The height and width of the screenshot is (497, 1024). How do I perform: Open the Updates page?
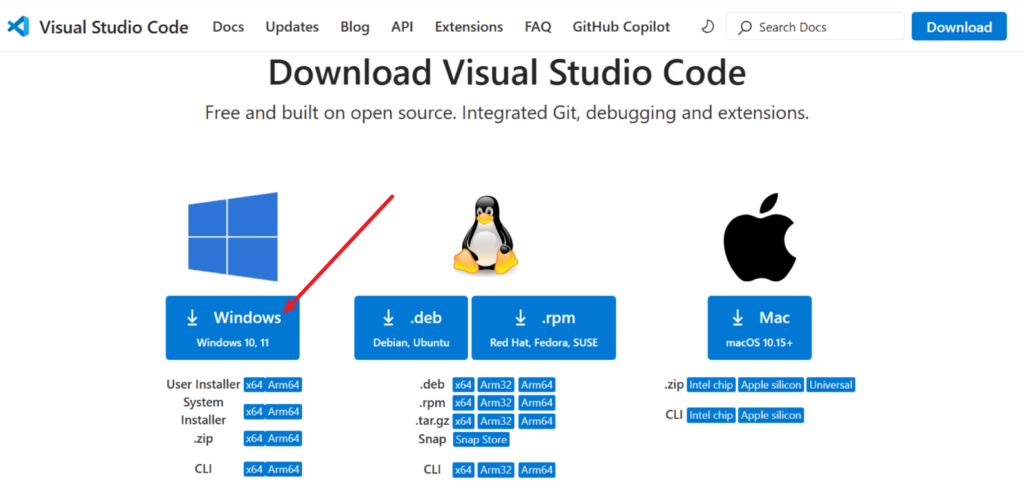[292, 27]
